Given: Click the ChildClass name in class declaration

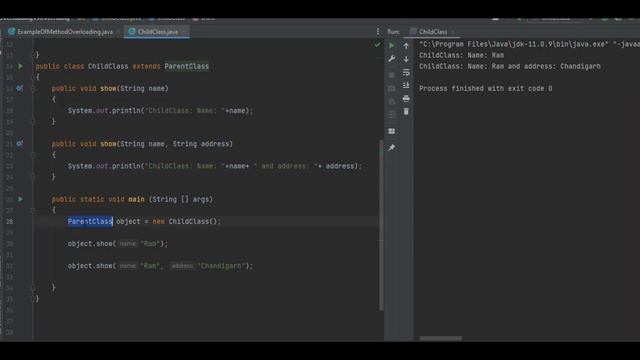Looking at the screenshot, I should (108, 66).
